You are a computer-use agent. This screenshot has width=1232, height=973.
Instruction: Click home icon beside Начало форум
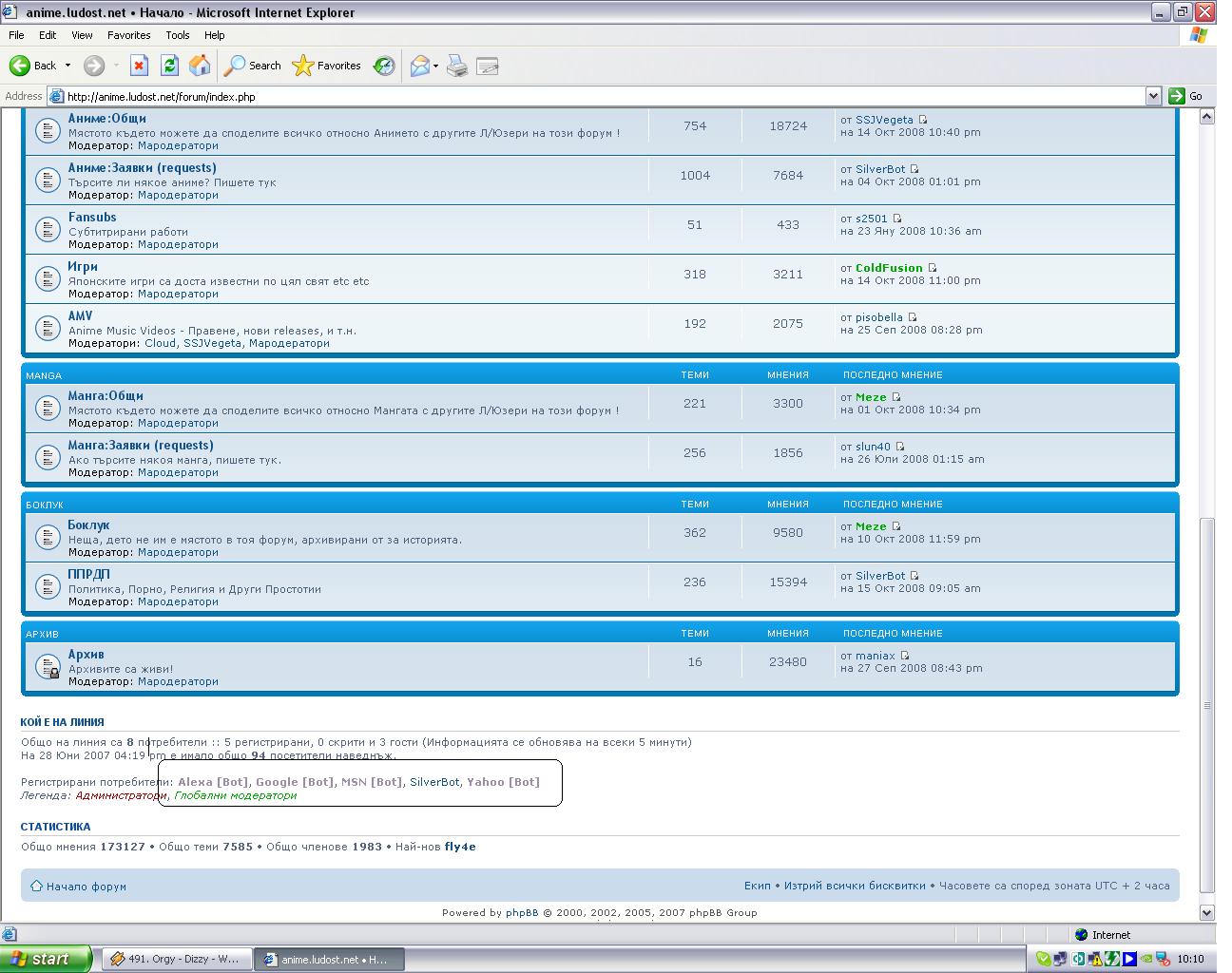tap(36, 886)
